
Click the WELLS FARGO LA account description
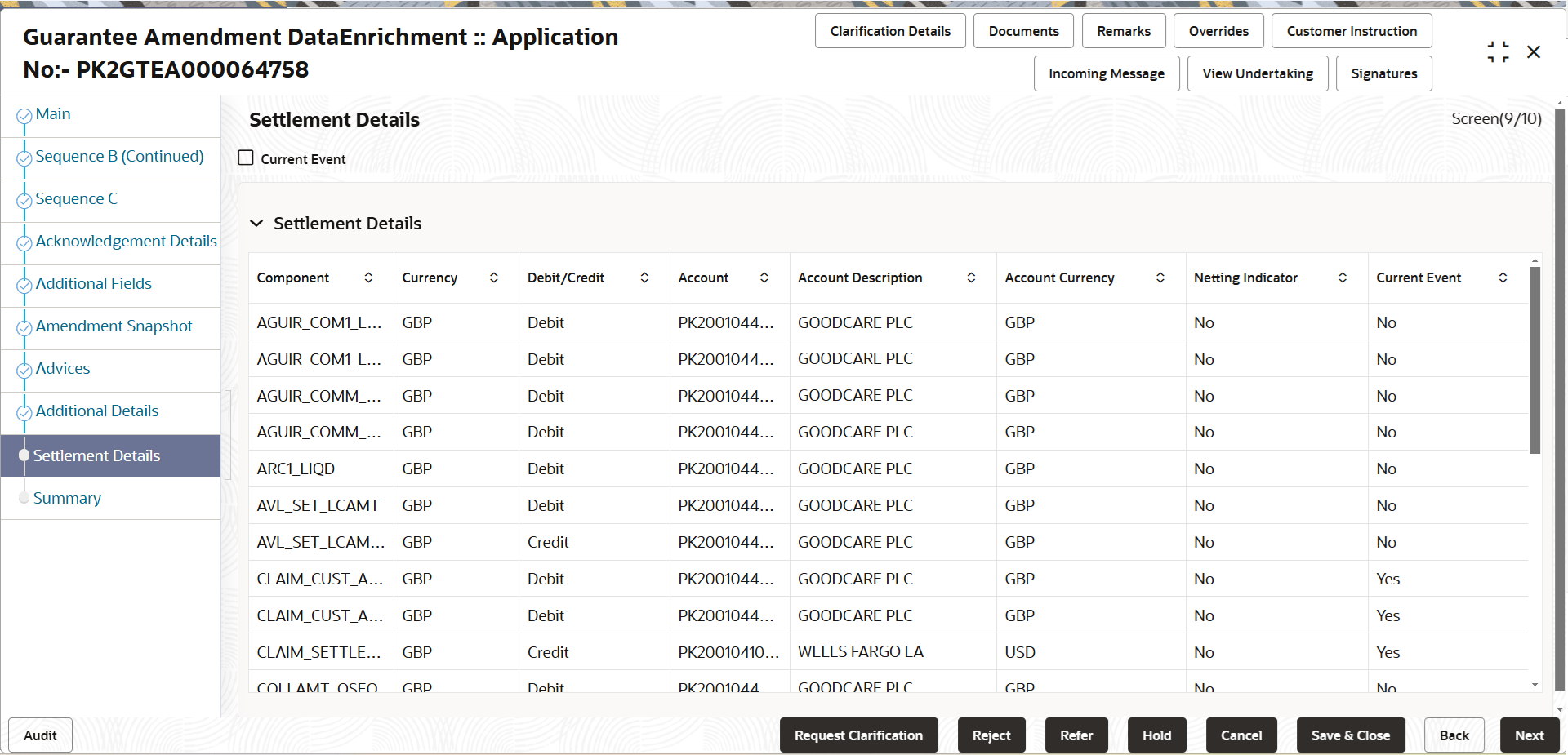[x=861, y=652]
